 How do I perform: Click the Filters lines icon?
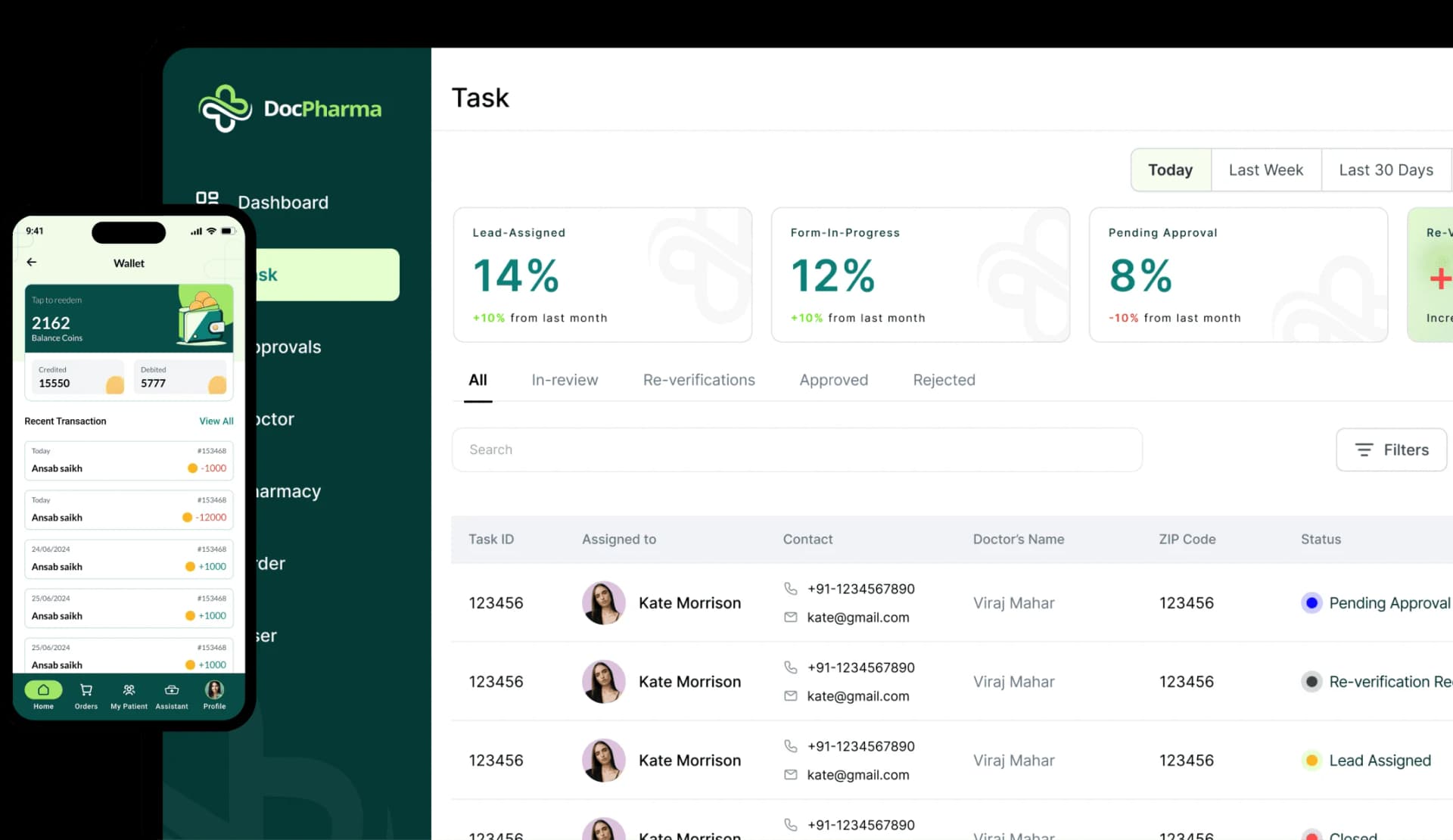coord(1364,450)
